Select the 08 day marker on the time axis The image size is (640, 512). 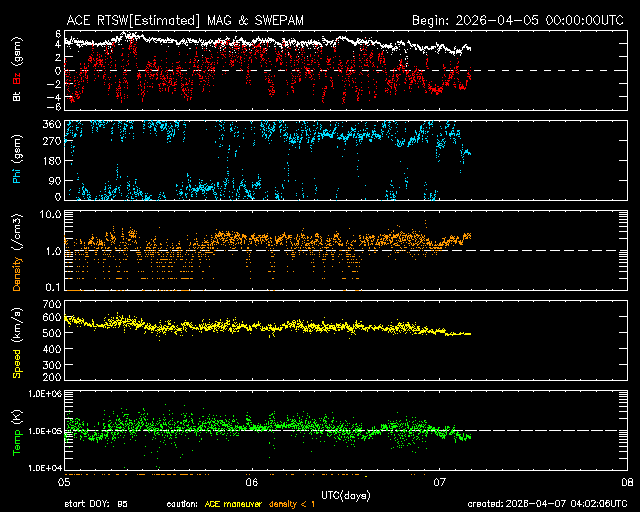(x=627, y=481)
